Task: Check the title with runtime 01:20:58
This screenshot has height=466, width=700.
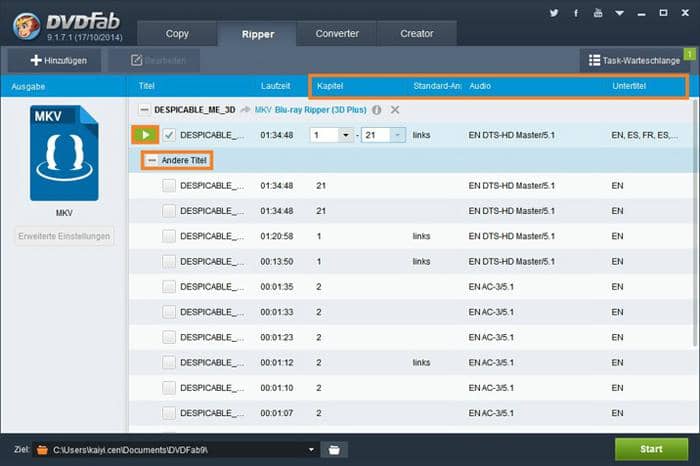Action: (x=169, y=236)
